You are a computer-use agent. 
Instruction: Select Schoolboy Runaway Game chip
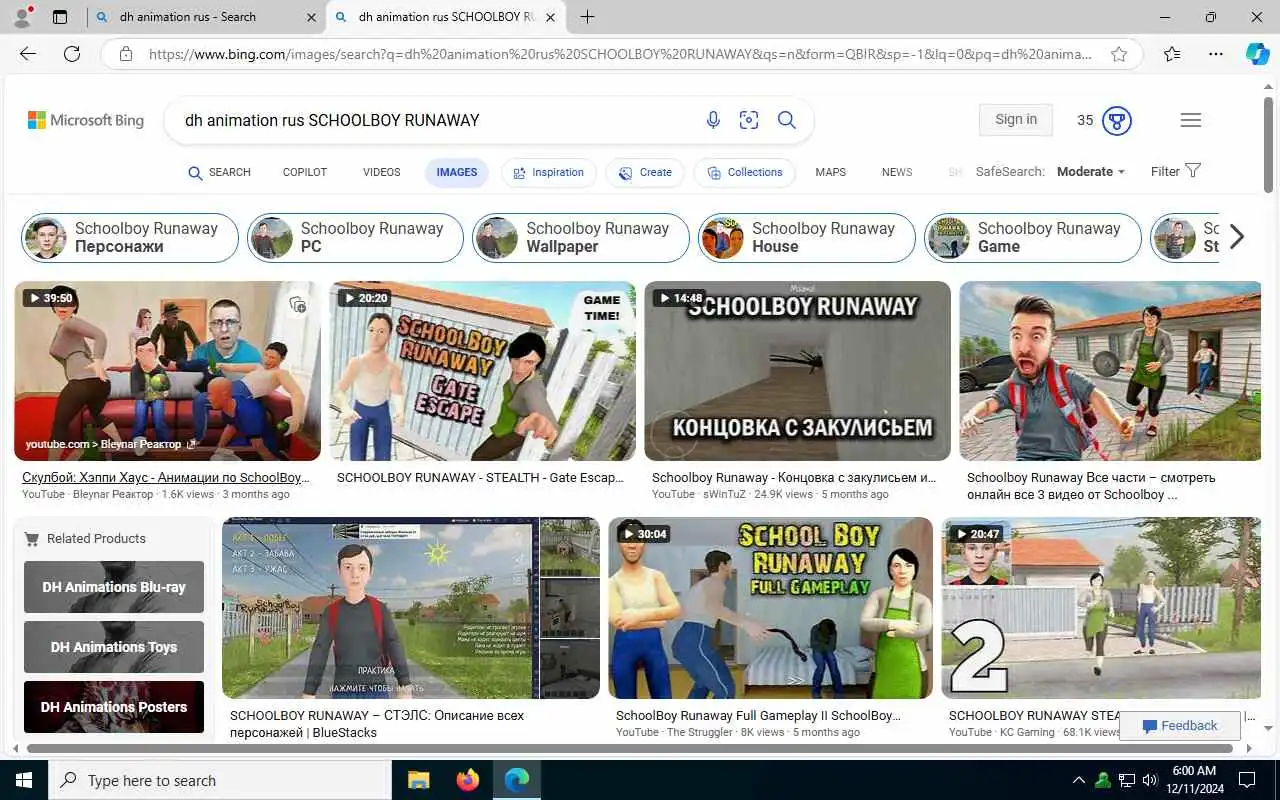click(x=1033, y=238)
